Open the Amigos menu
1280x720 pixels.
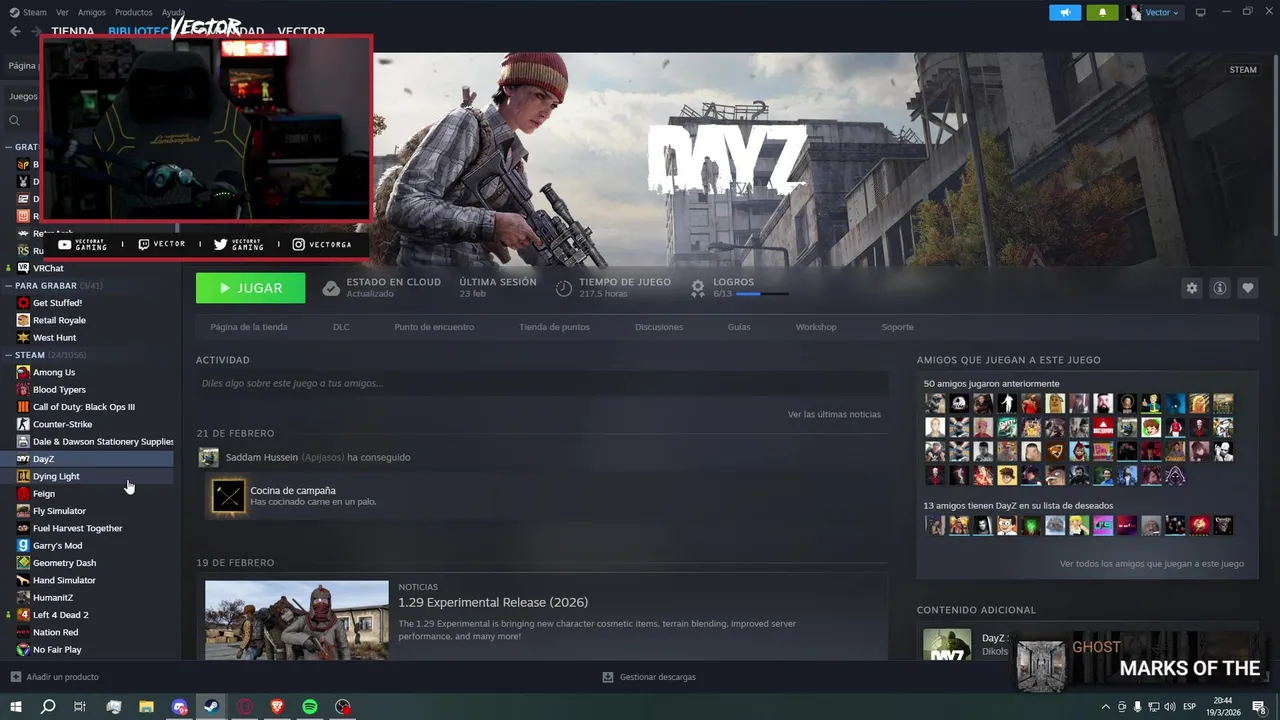(92, 13)
